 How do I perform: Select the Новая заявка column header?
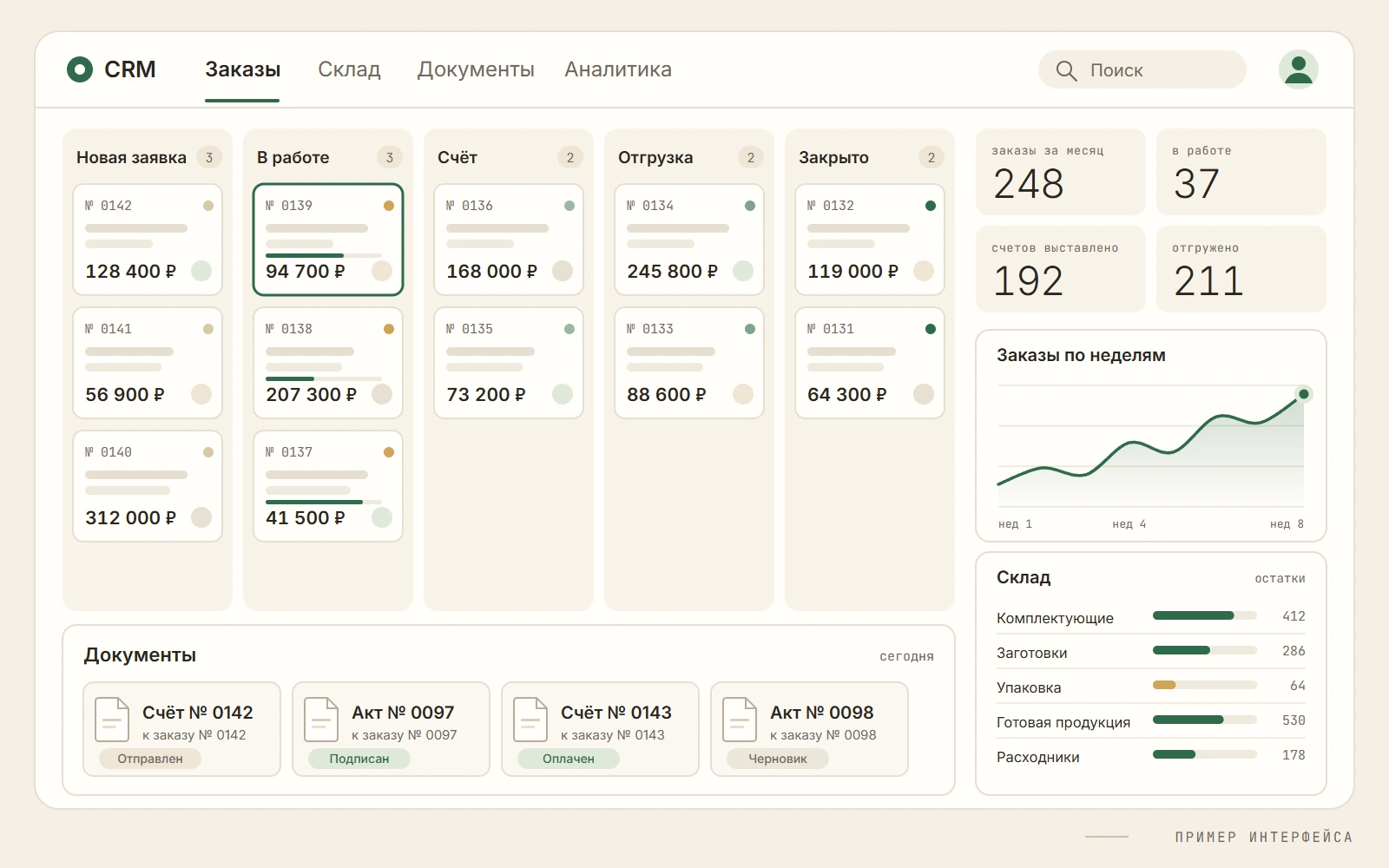coord(131,157)
